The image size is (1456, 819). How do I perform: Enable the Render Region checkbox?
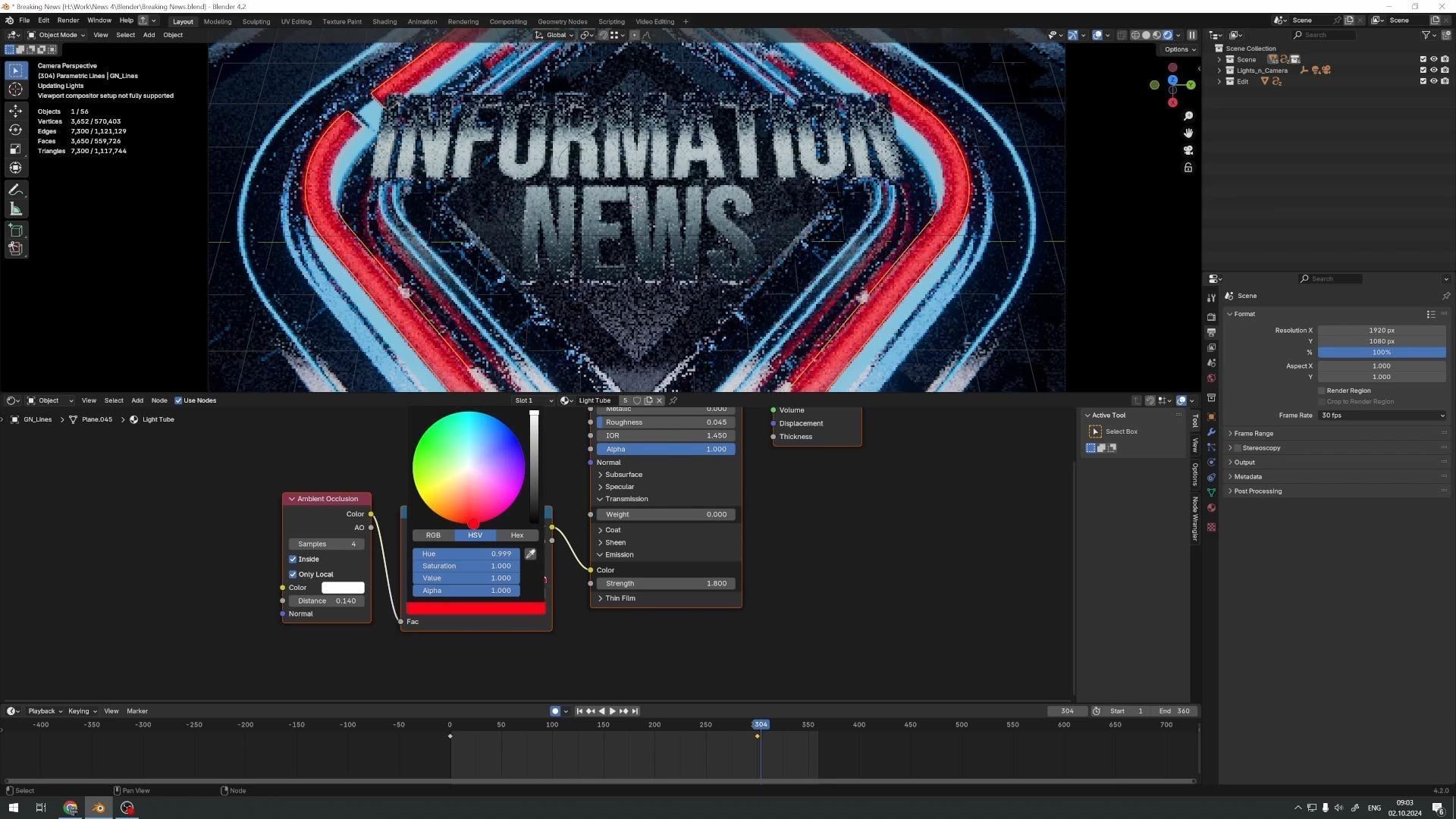[x=1322, y=391]
